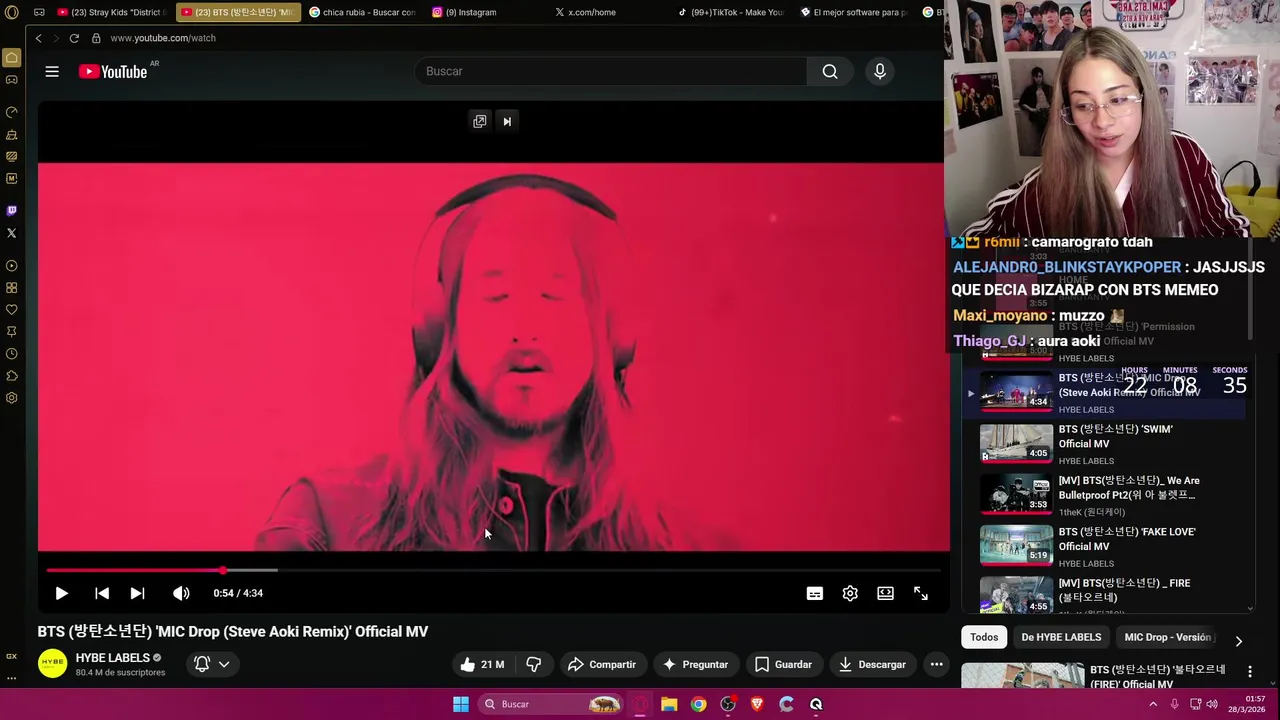The width and height of the screenshot is (1280, 720).
Task: Open the sidebar settings gear icon
Action: 12,398
